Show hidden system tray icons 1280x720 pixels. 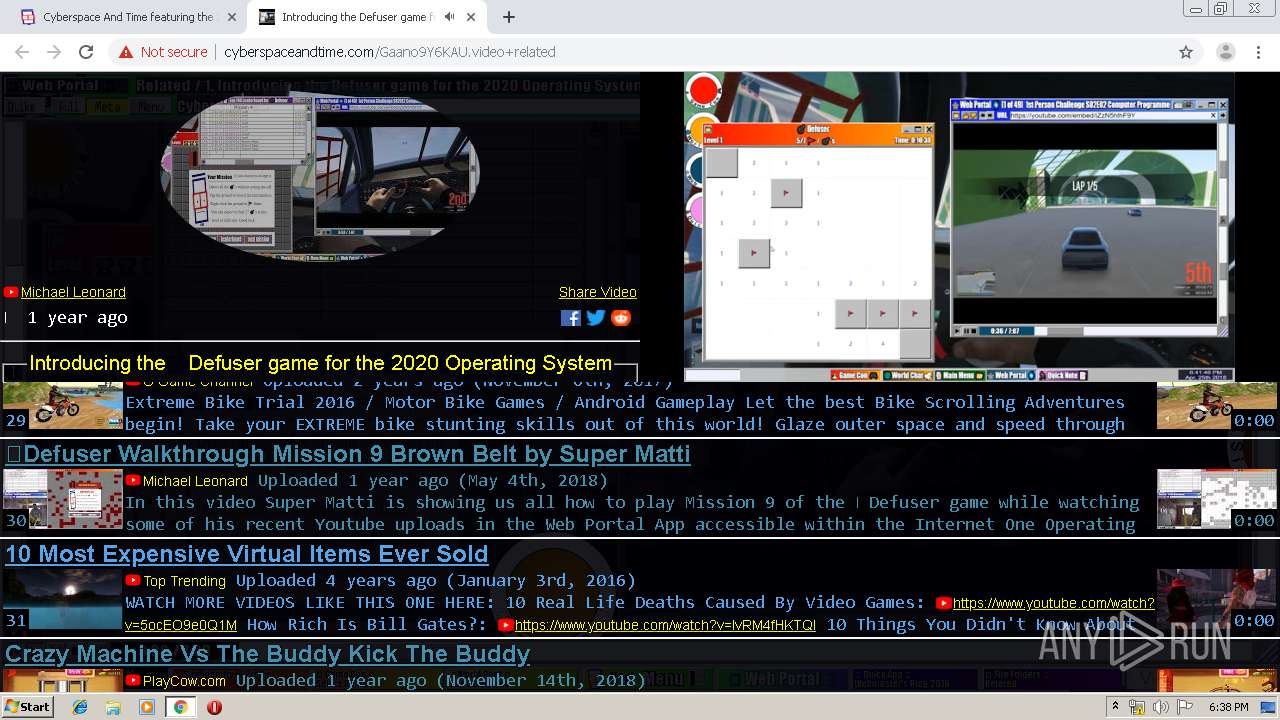tap(1116, 707)
